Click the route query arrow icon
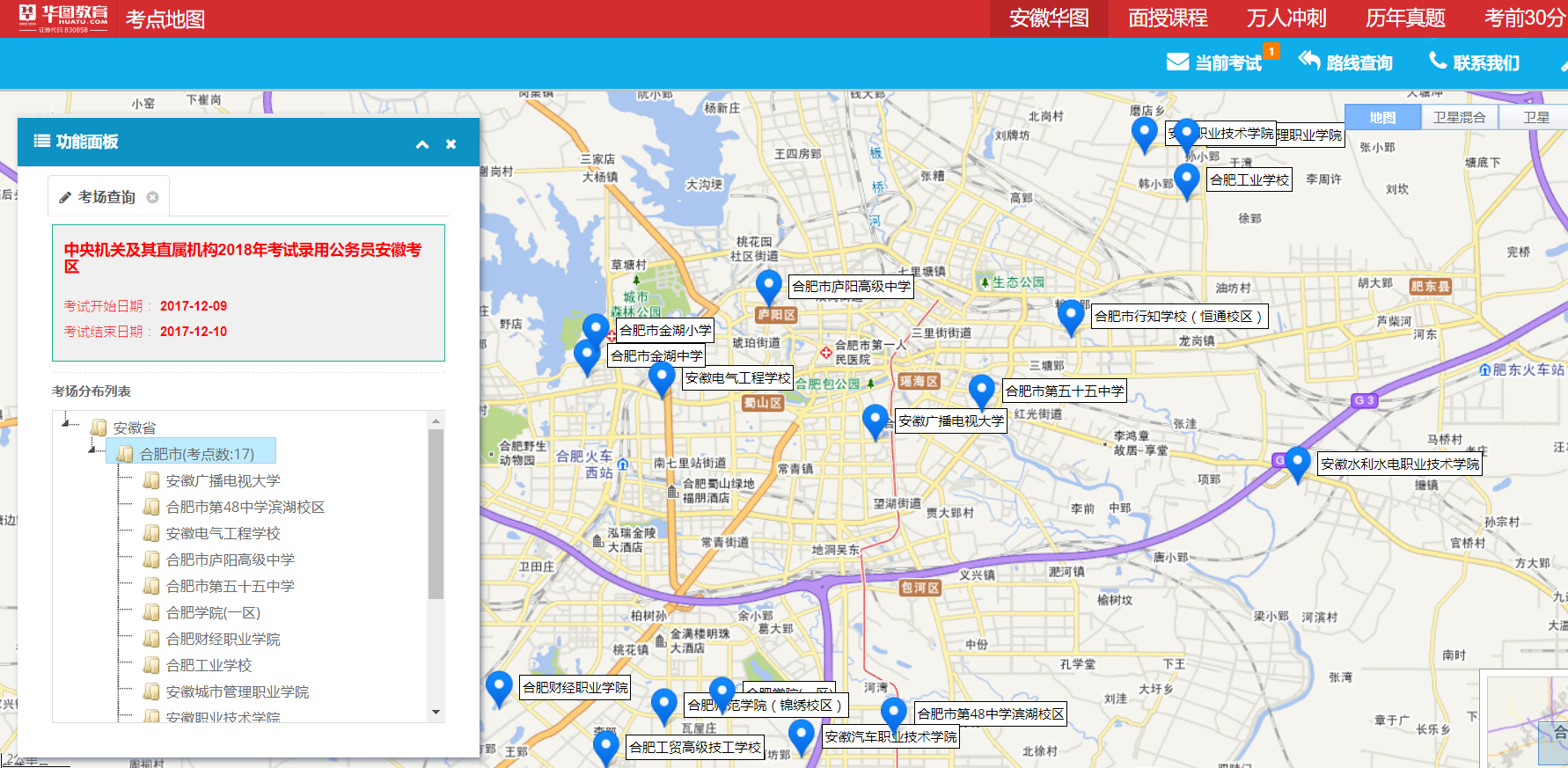1568x768 pixels. (1309, 60)
